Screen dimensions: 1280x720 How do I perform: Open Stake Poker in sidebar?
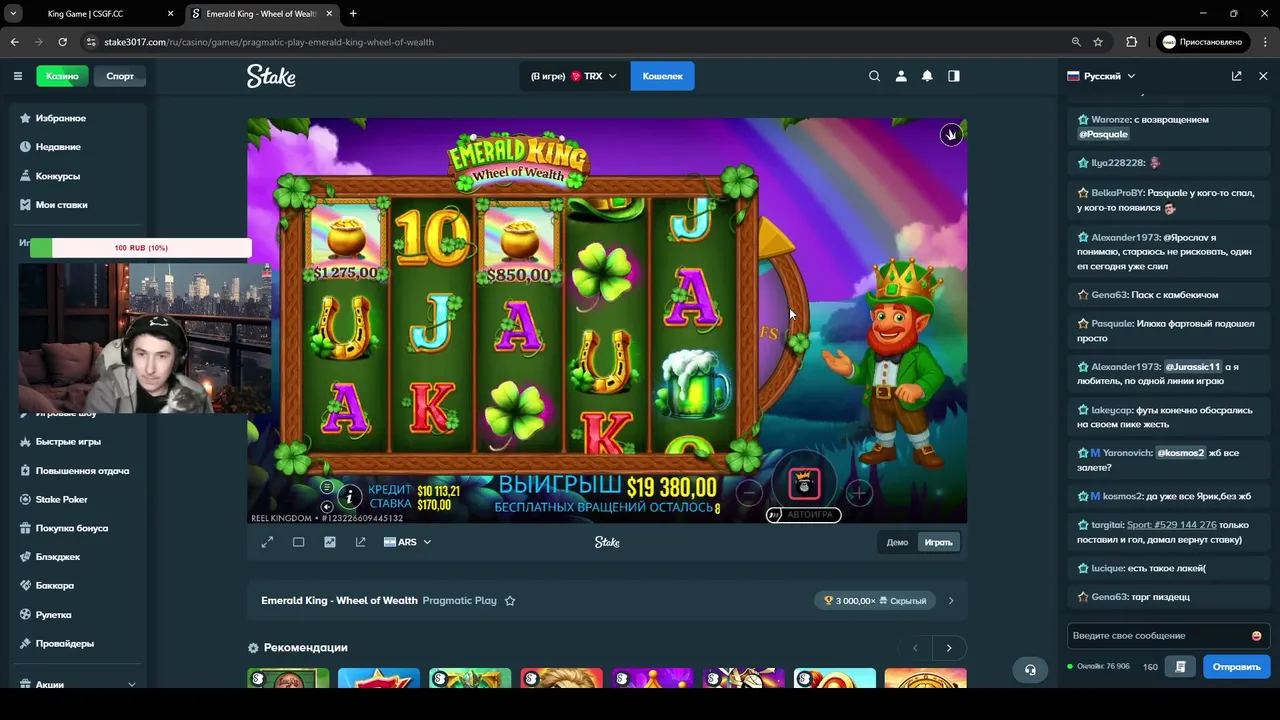(78, 499)
